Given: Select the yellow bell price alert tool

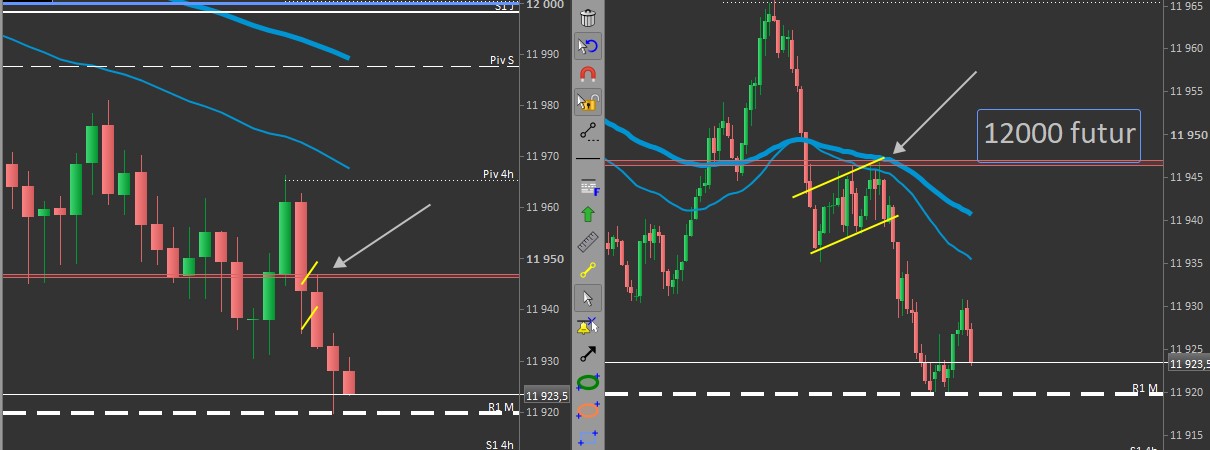Looking at the screenshot, I should [588, 325].
